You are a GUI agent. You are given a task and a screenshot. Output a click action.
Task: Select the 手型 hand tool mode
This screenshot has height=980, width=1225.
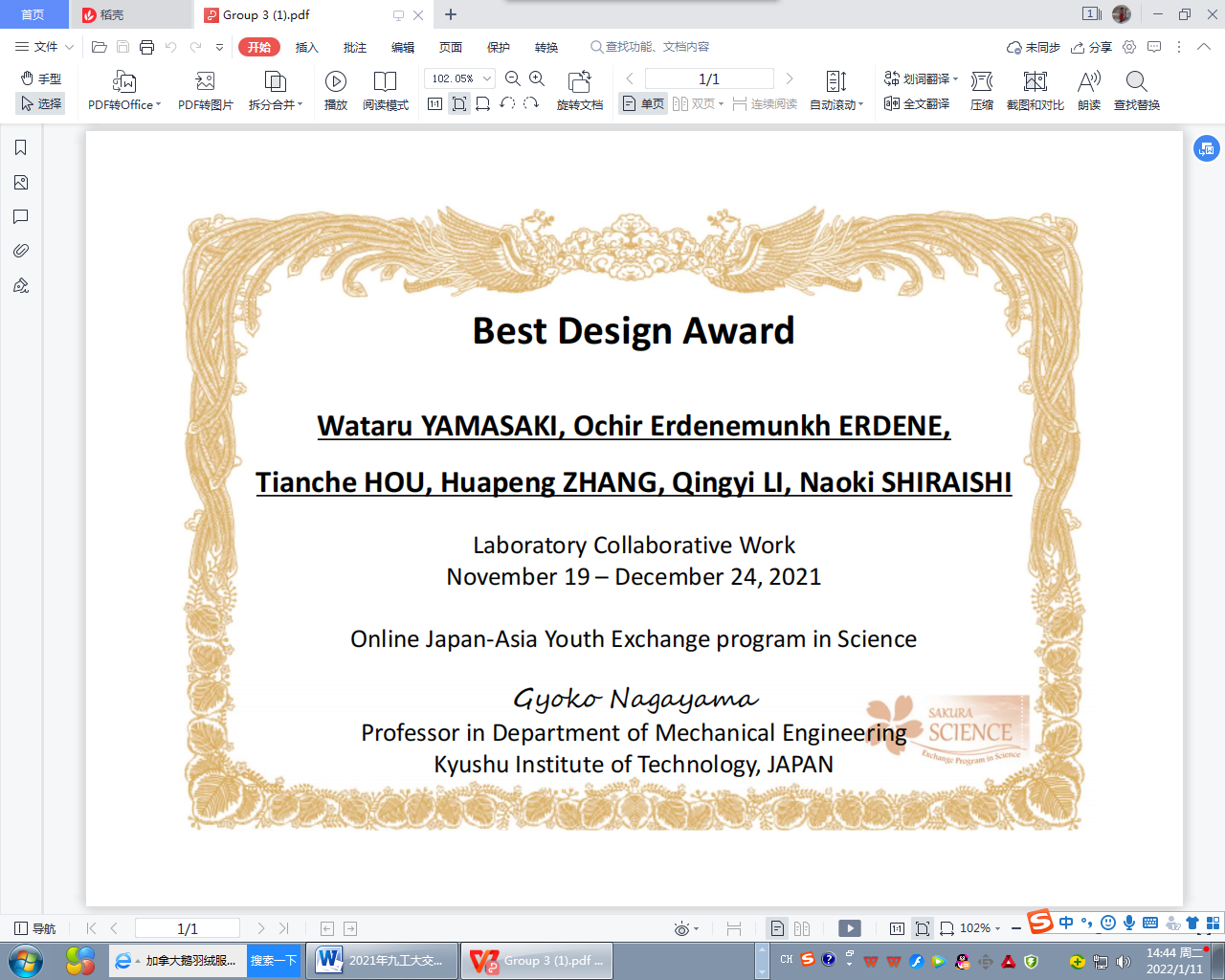click(41, 78)
